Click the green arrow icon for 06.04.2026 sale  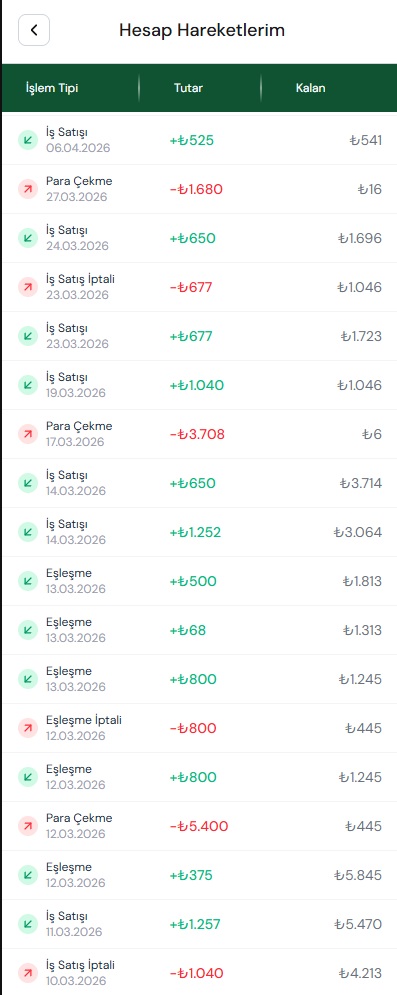pyautogui.click(x=28, y=140)
